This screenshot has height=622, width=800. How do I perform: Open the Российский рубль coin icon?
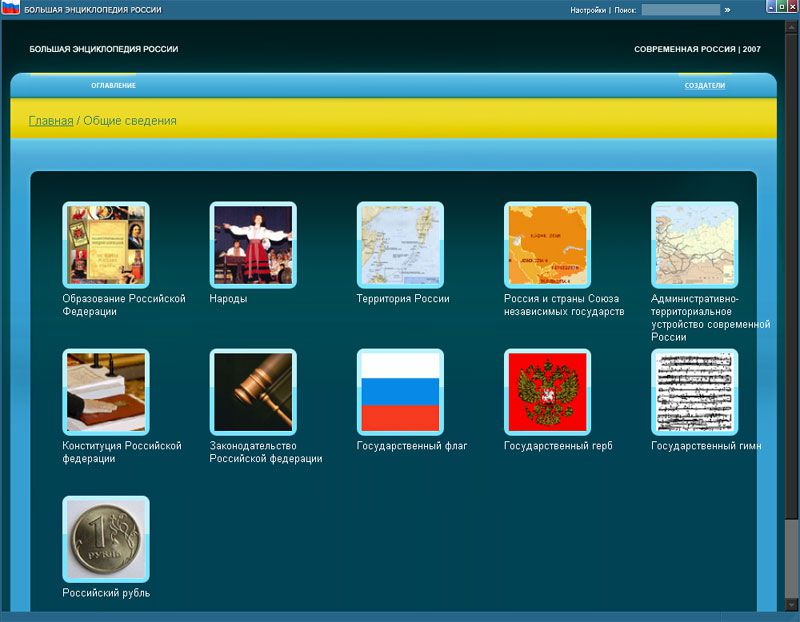[x=105, y=539]
